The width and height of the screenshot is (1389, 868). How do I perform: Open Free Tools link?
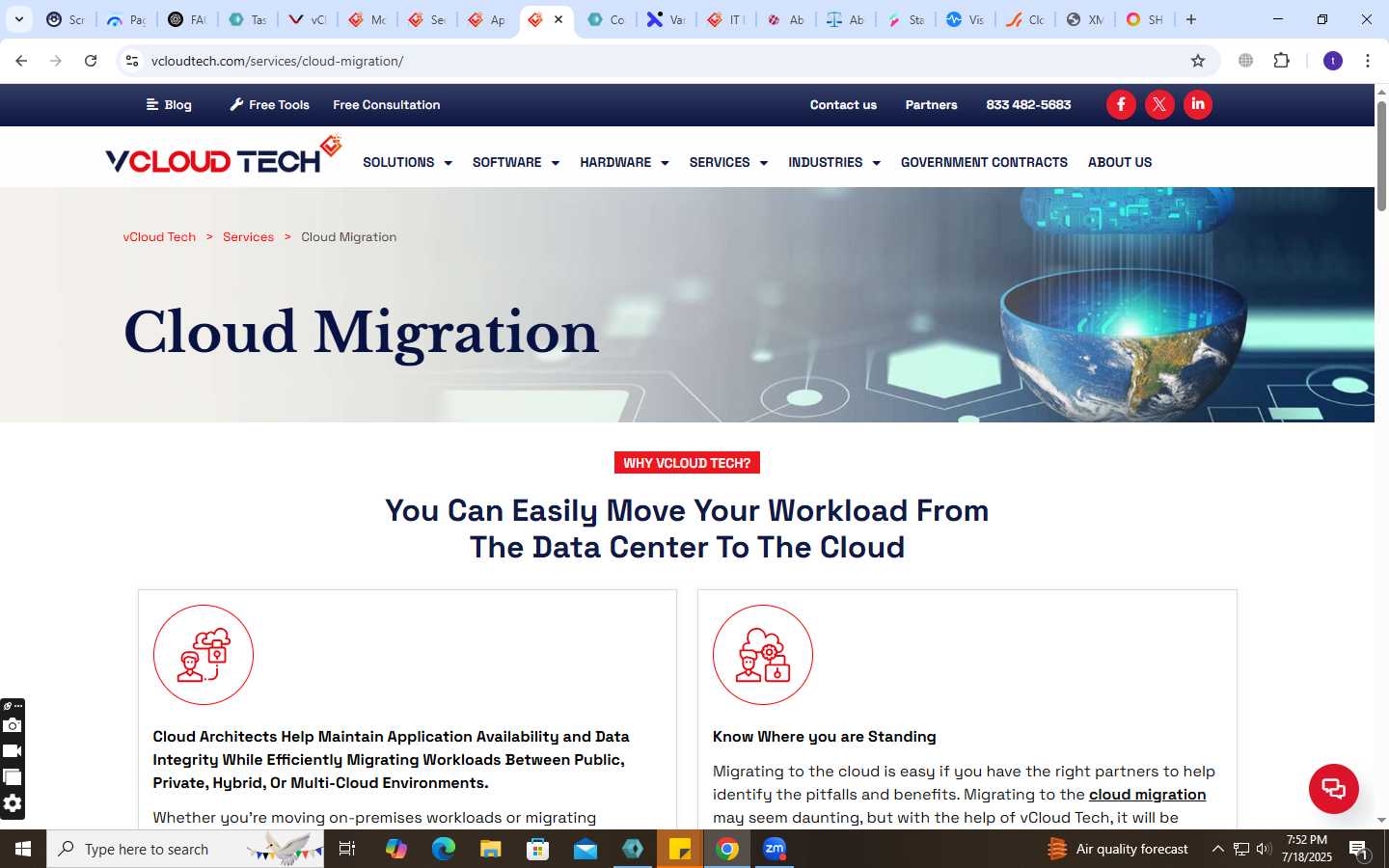(269, 104)
